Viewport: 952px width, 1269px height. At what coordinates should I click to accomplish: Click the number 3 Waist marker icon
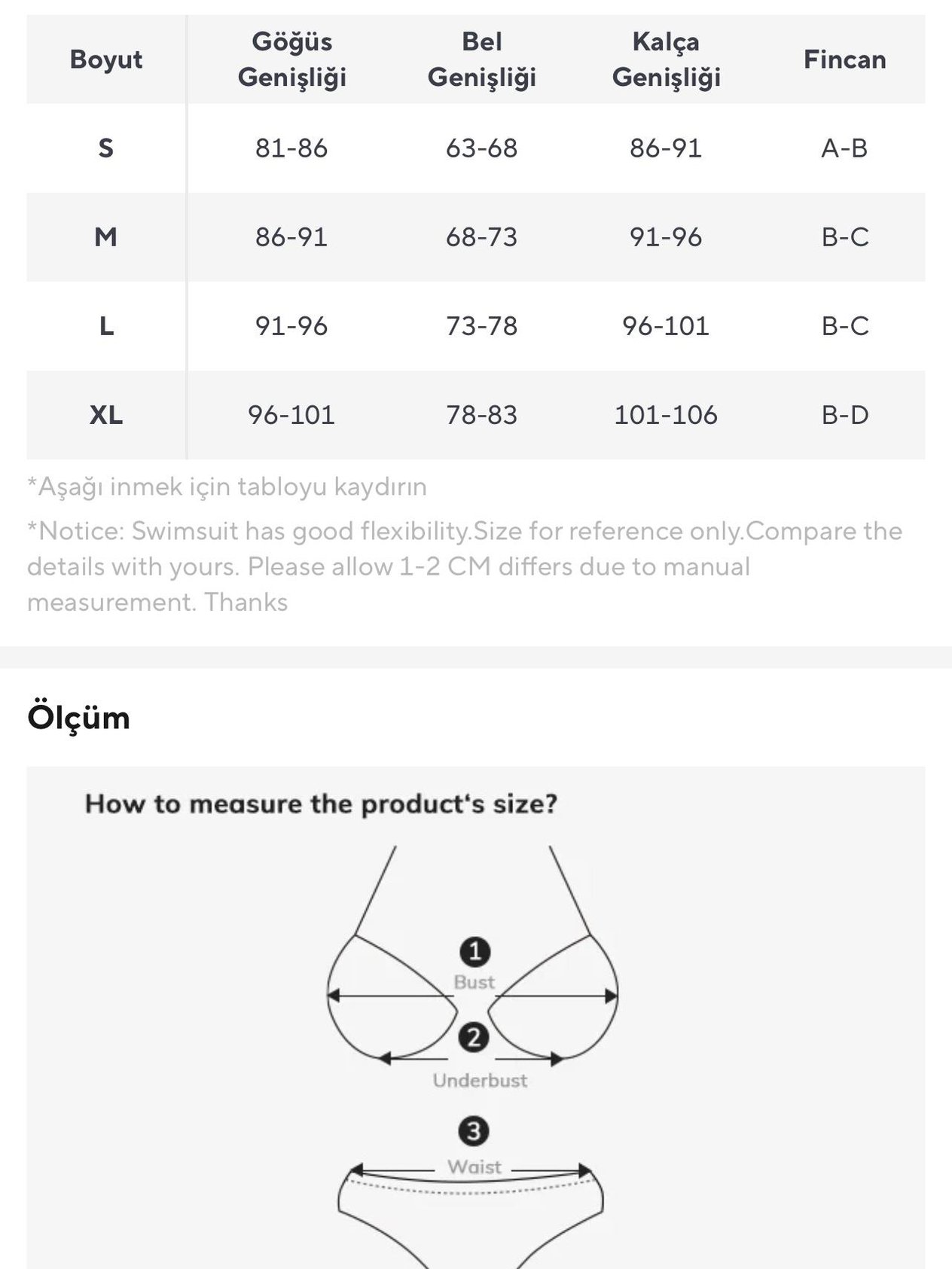[x=474, y=1130]
